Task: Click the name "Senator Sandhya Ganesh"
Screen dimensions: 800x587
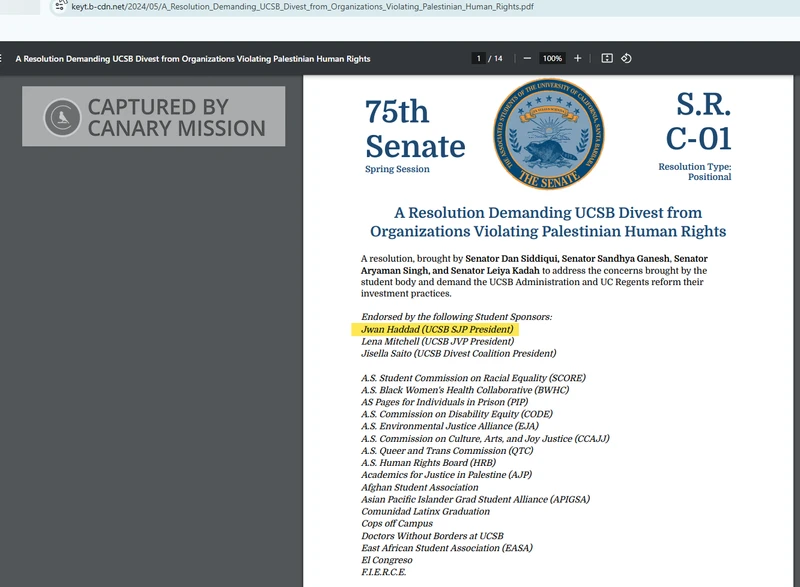Action: [x=615, y=259]
